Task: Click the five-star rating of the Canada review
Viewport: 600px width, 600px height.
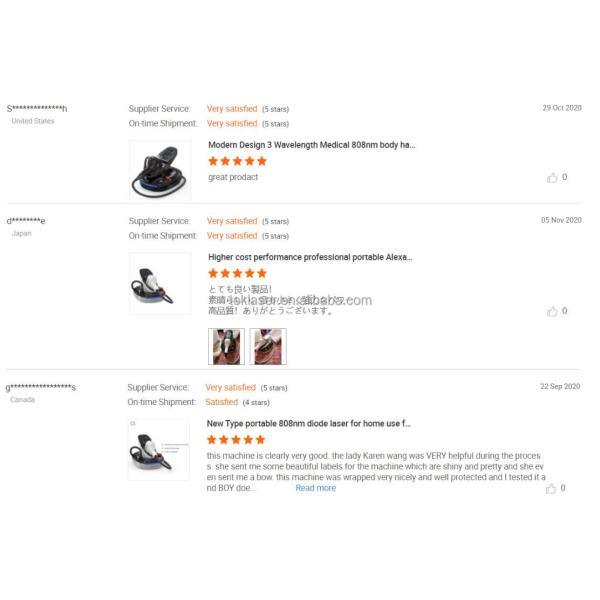Action: point(236,440)
